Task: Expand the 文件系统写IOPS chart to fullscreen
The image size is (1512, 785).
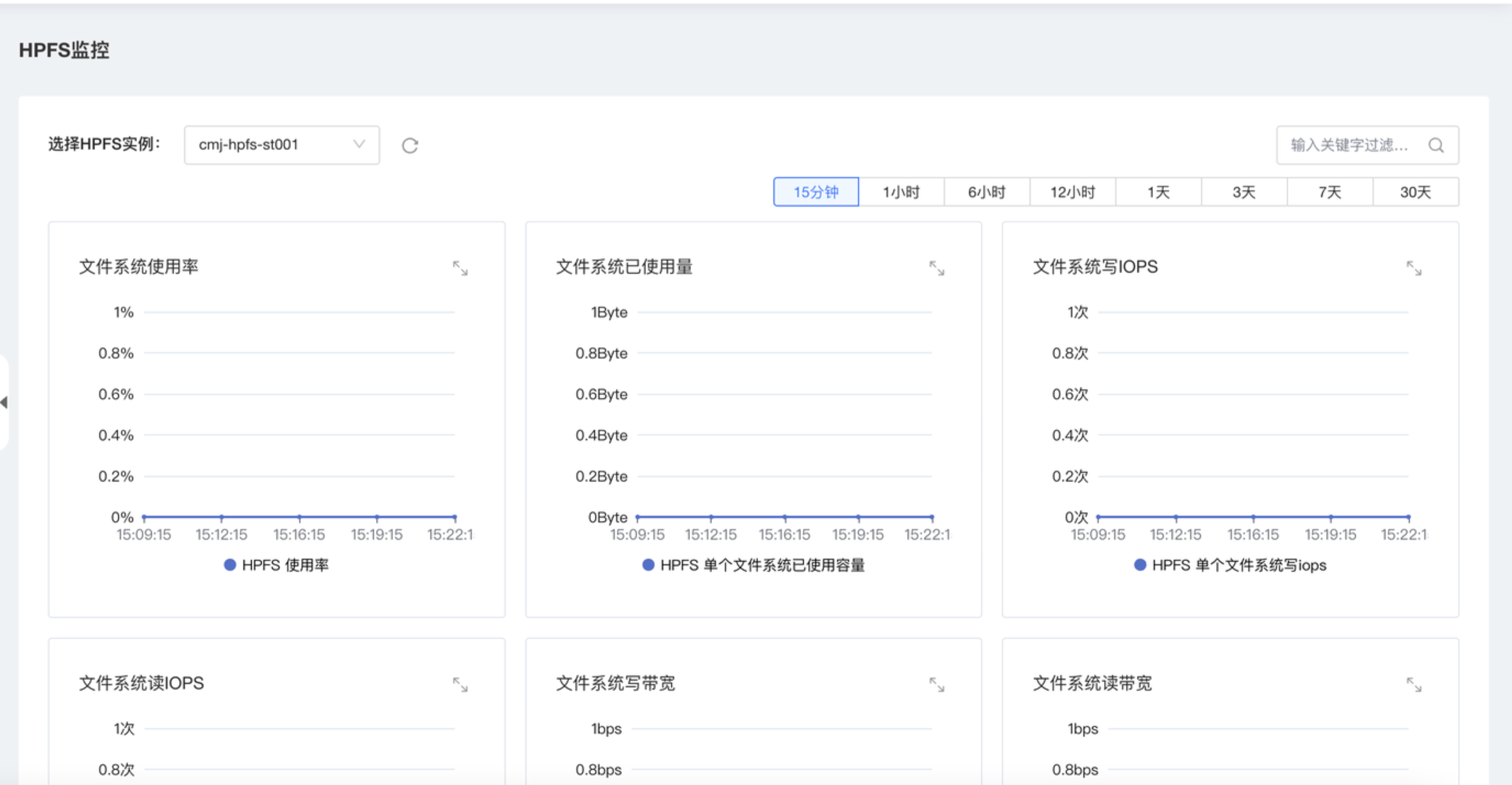Action: tap(1414, 269)
